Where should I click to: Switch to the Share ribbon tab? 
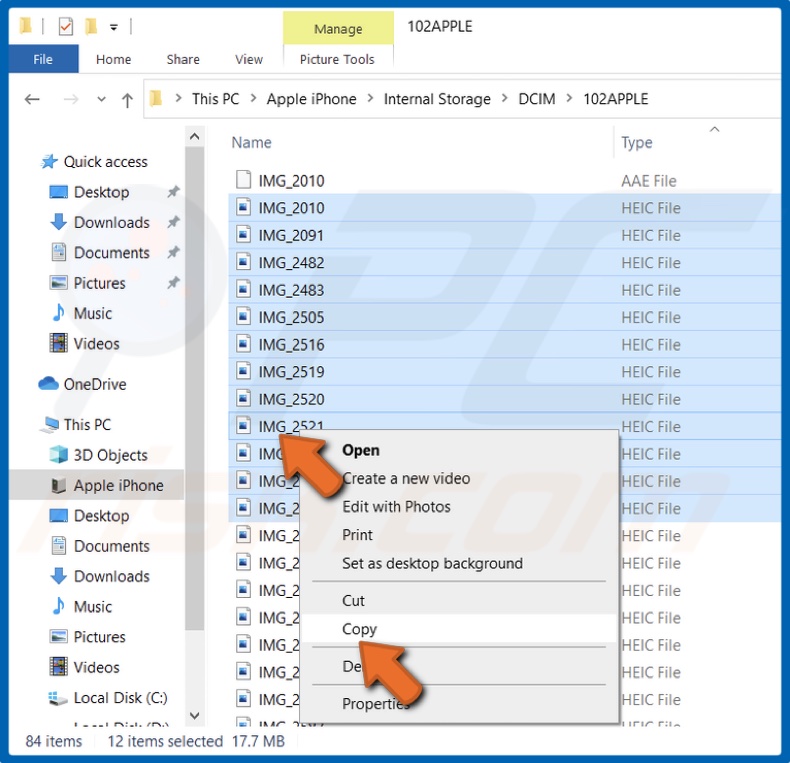point(183,59)
